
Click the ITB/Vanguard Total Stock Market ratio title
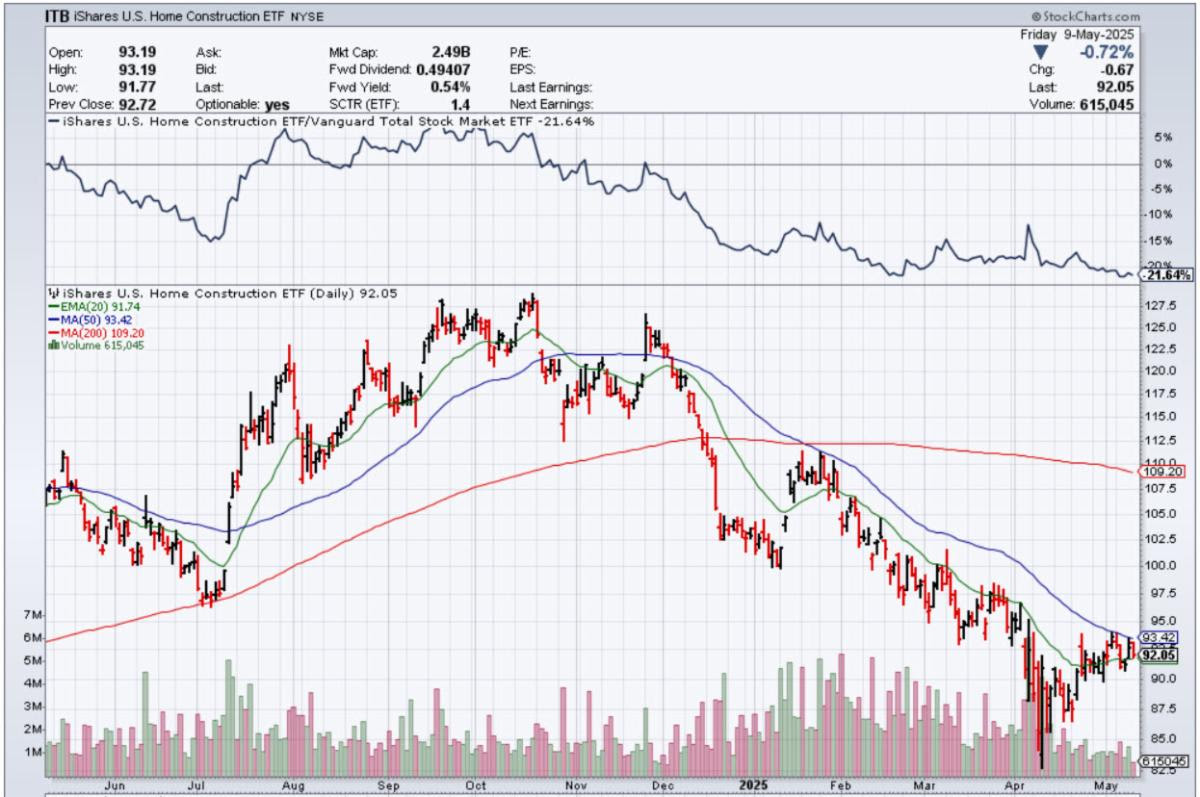click(326, 121)
